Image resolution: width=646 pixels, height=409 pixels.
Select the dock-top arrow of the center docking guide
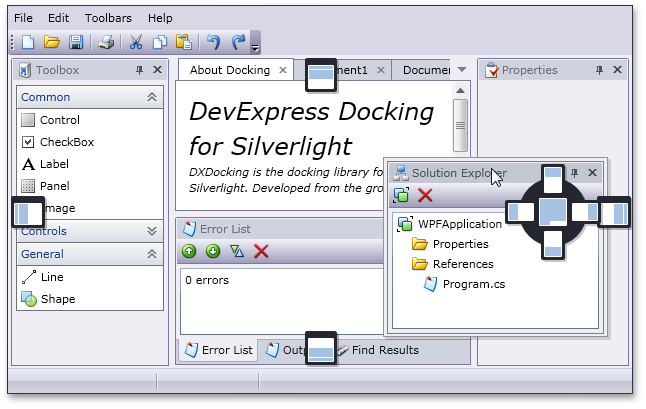click(552, 179)
